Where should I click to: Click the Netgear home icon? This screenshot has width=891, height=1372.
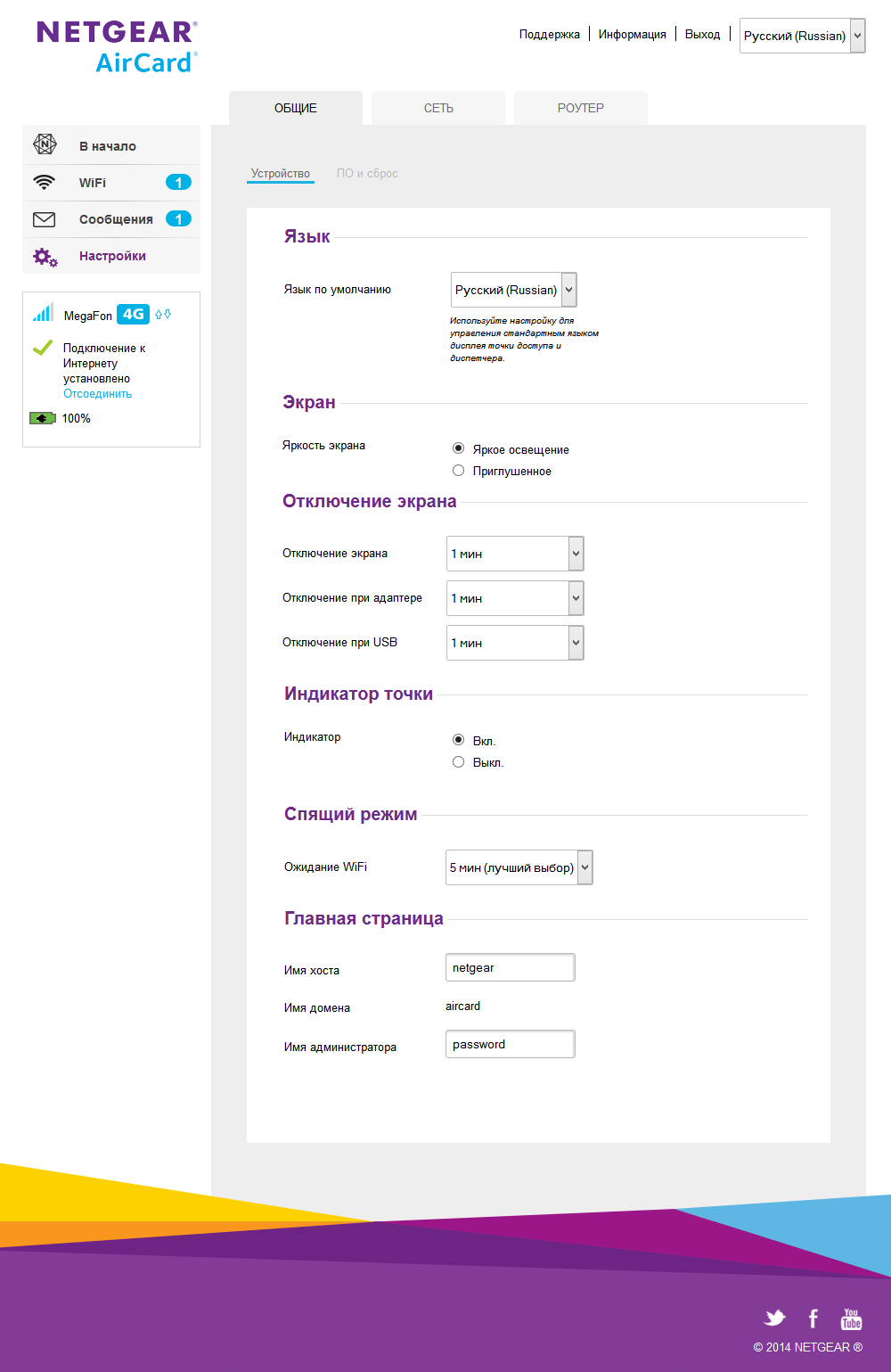[45, 144]
